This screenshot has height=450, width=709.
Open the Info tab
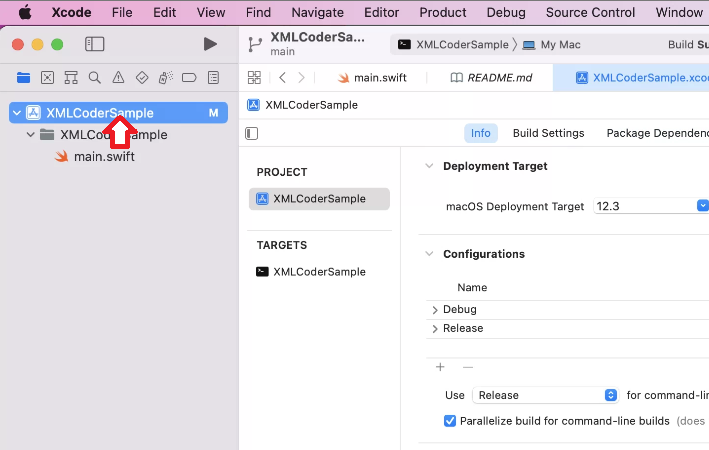coord(481,133)
